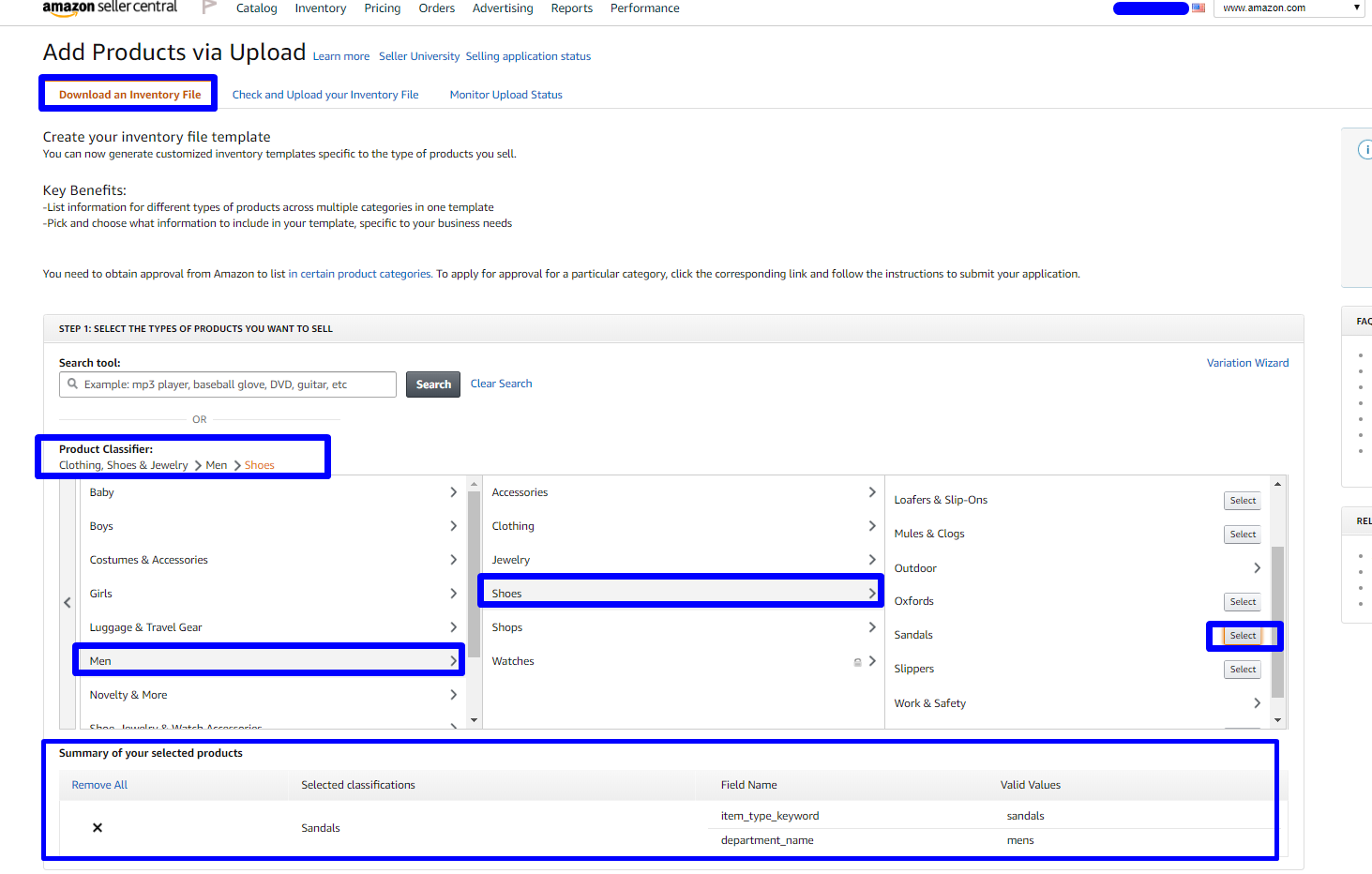The width and height of the screenshot is (1372, 874).
Task: Click Remove All in the selection summary
Action: coord(98,784)
